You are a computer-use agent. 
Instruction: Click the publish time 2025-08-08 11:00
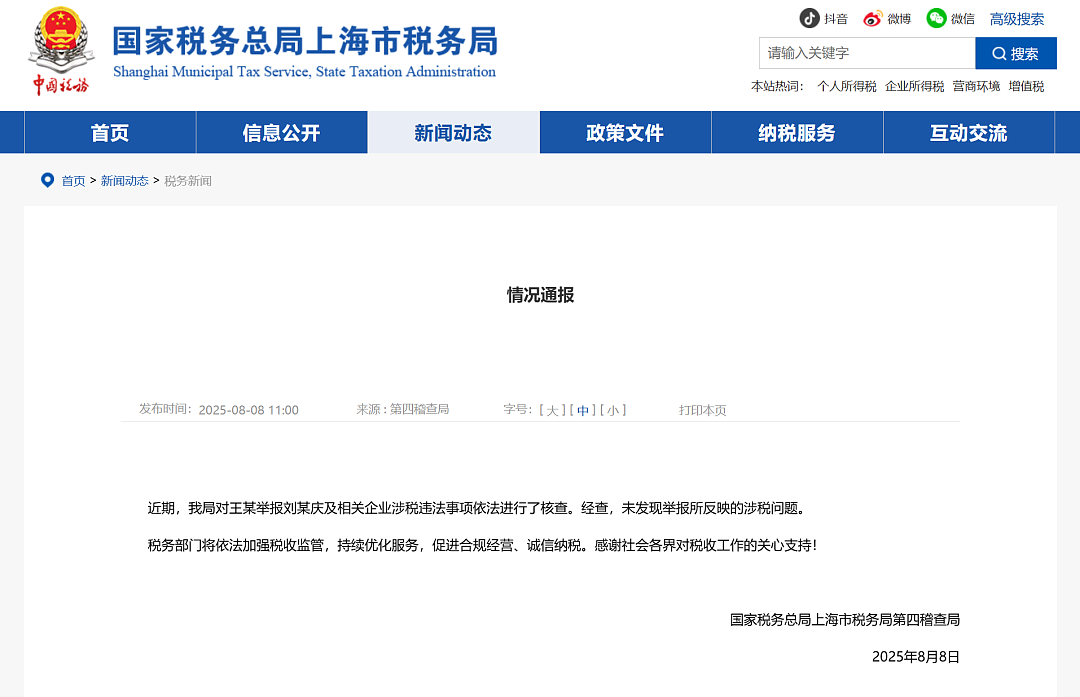click(x=249, y=410)
